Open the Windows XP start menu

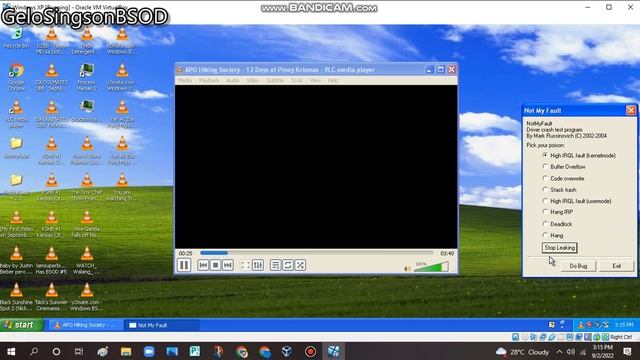point(21,325)
